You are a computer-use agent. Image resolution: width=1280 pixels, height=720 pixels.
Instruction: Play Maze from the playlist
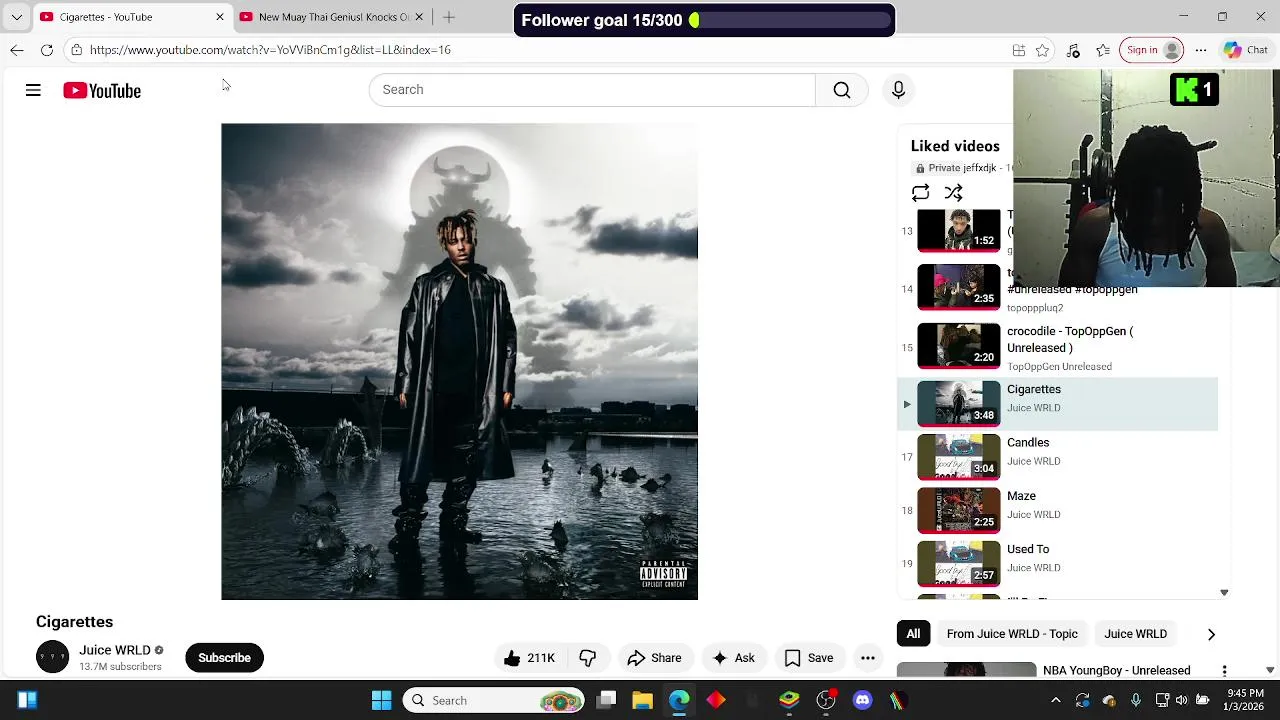(1058, 510)
